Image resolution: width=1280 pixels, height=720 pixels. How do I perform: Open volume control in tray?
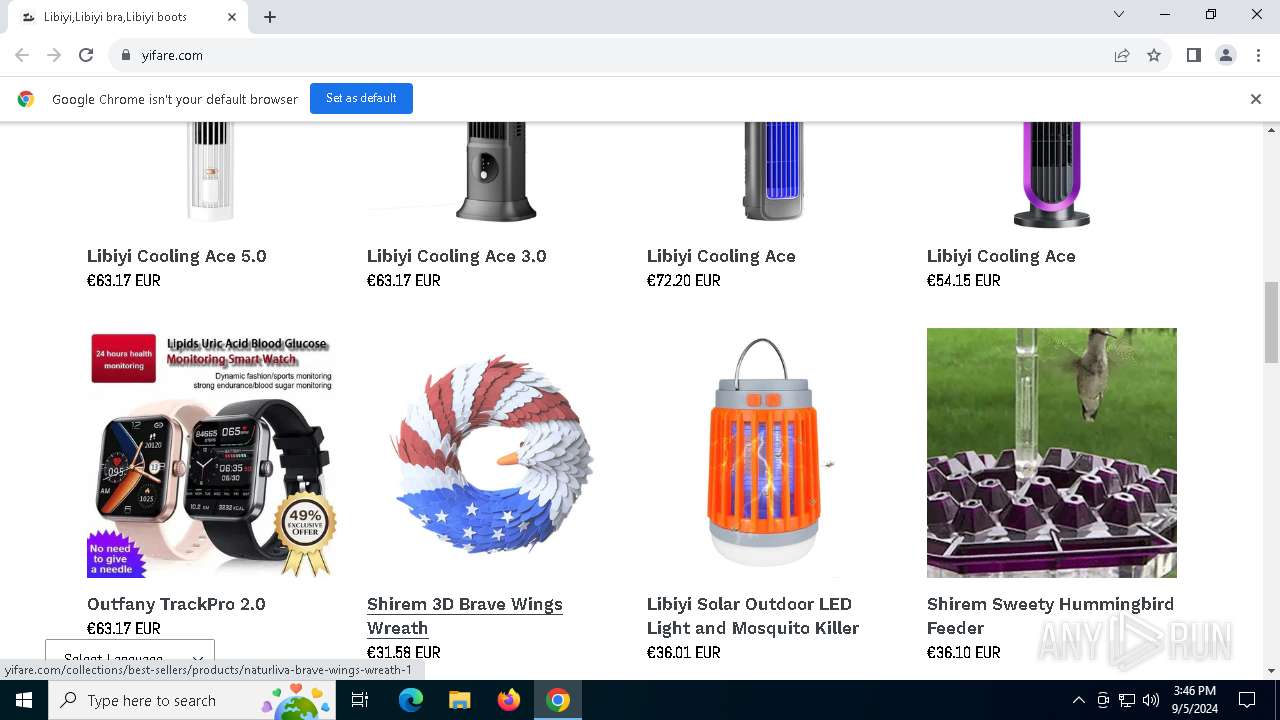pyautogui.click(x=1151, y=700)
